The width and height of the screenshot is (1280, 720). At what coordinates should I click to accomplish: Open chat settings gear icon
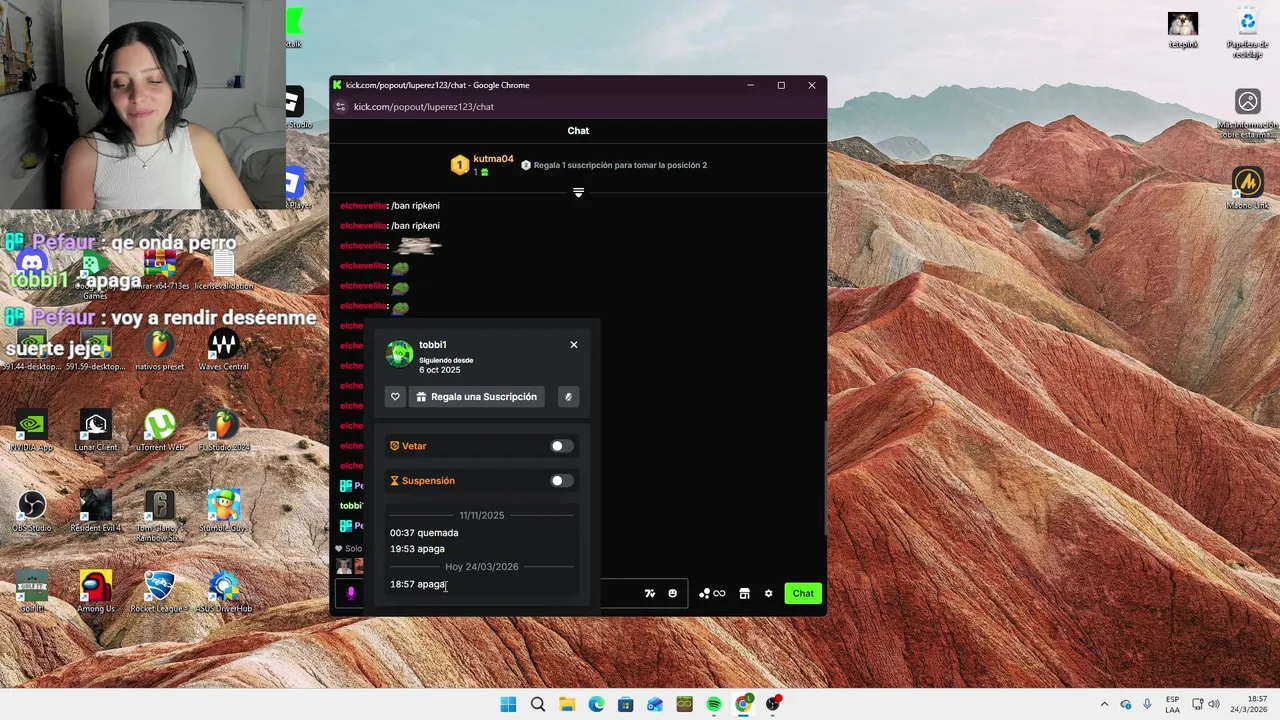(x=768, y=593)
